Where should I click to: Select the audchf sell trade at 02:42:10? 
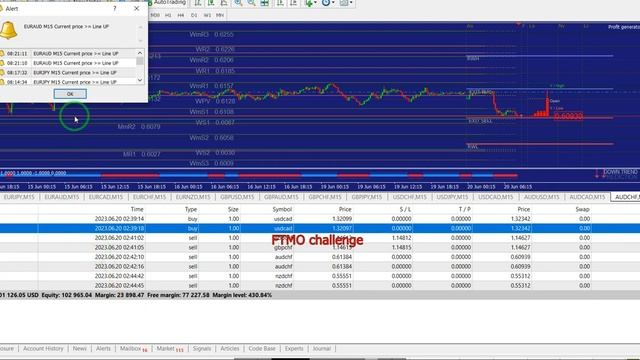click(x=320, y=257)
